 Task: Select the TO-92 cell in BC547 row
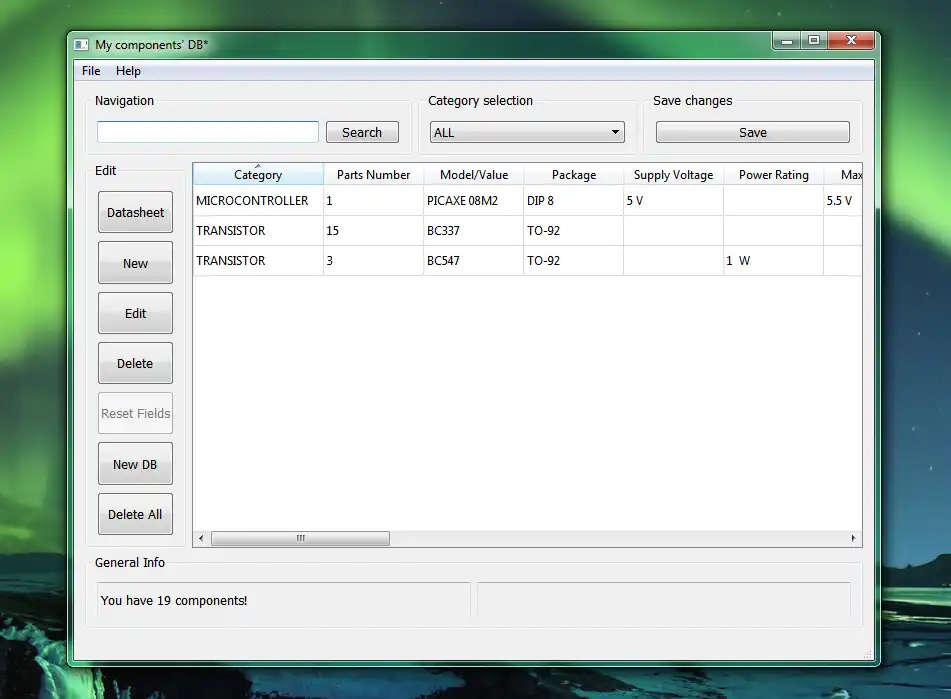point(574,261)
